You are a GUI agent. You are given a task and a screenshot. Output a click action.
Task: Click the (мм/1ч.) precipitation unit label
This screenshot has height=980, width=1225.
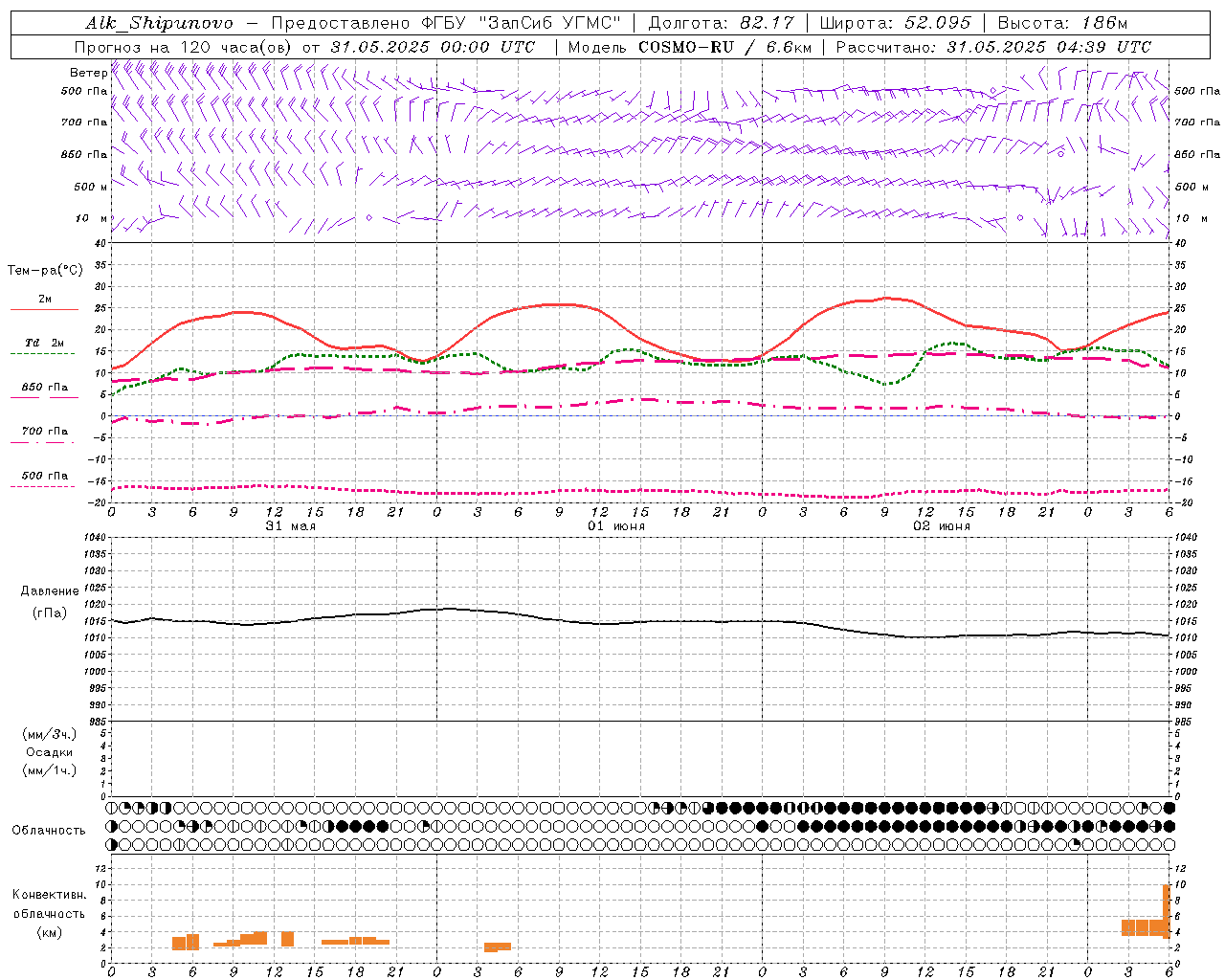click(50, 770)
